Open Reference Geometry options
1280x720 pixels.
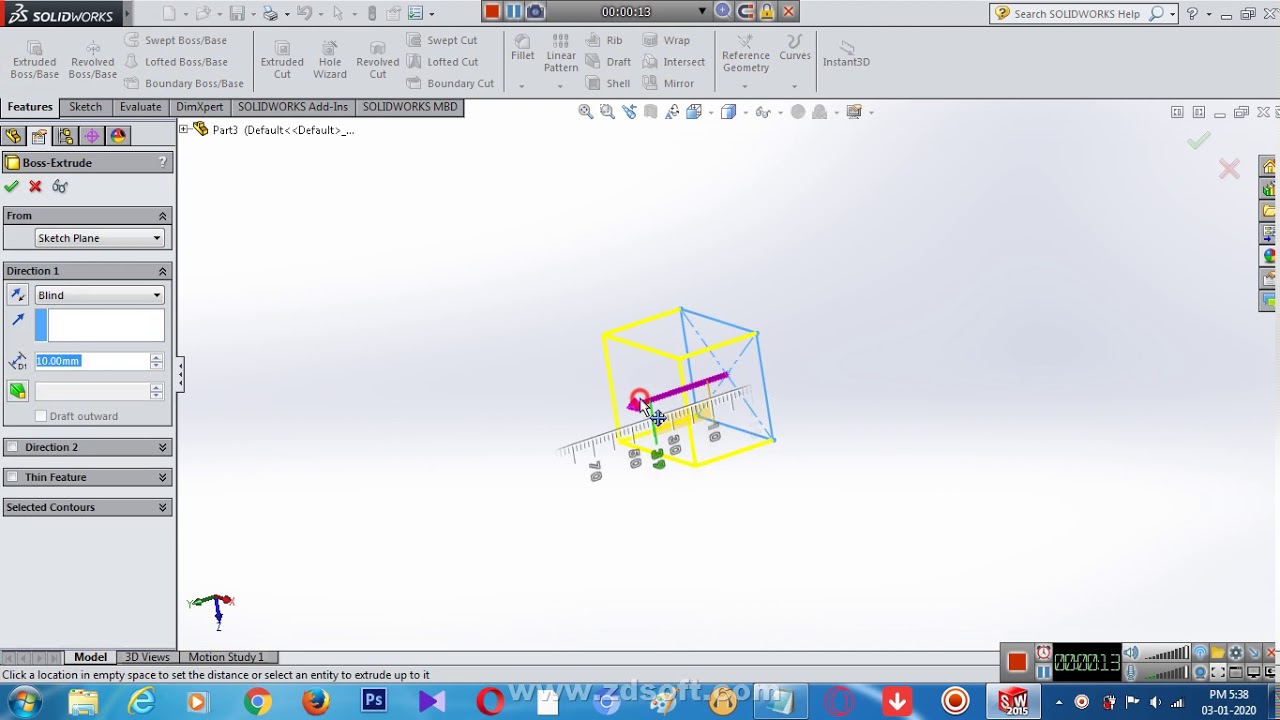click(746, 55)
